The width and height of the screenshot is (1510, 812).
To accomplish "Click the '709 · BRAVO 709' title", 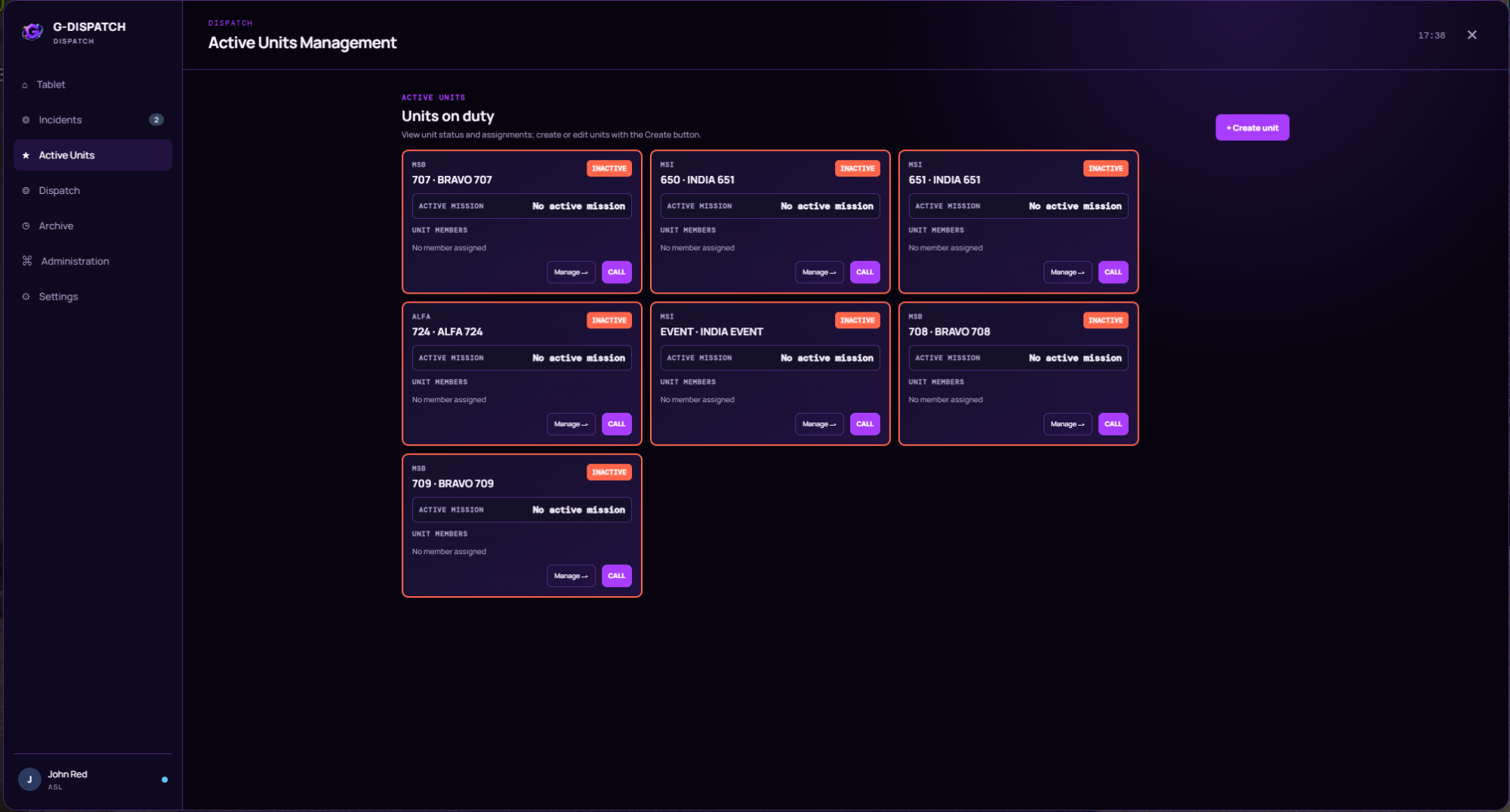I will (x=452, y=484).
